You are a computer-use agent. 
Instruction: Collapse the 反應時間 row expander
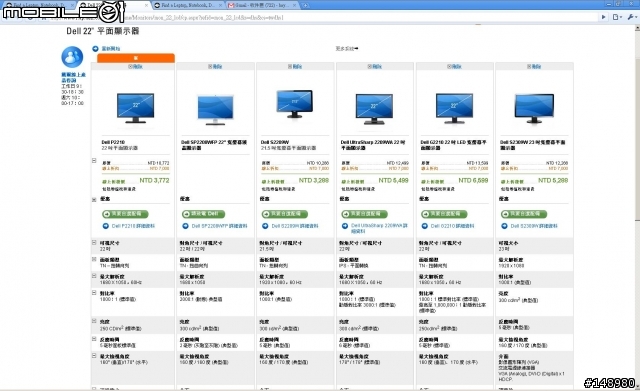[x=94, y=339]
